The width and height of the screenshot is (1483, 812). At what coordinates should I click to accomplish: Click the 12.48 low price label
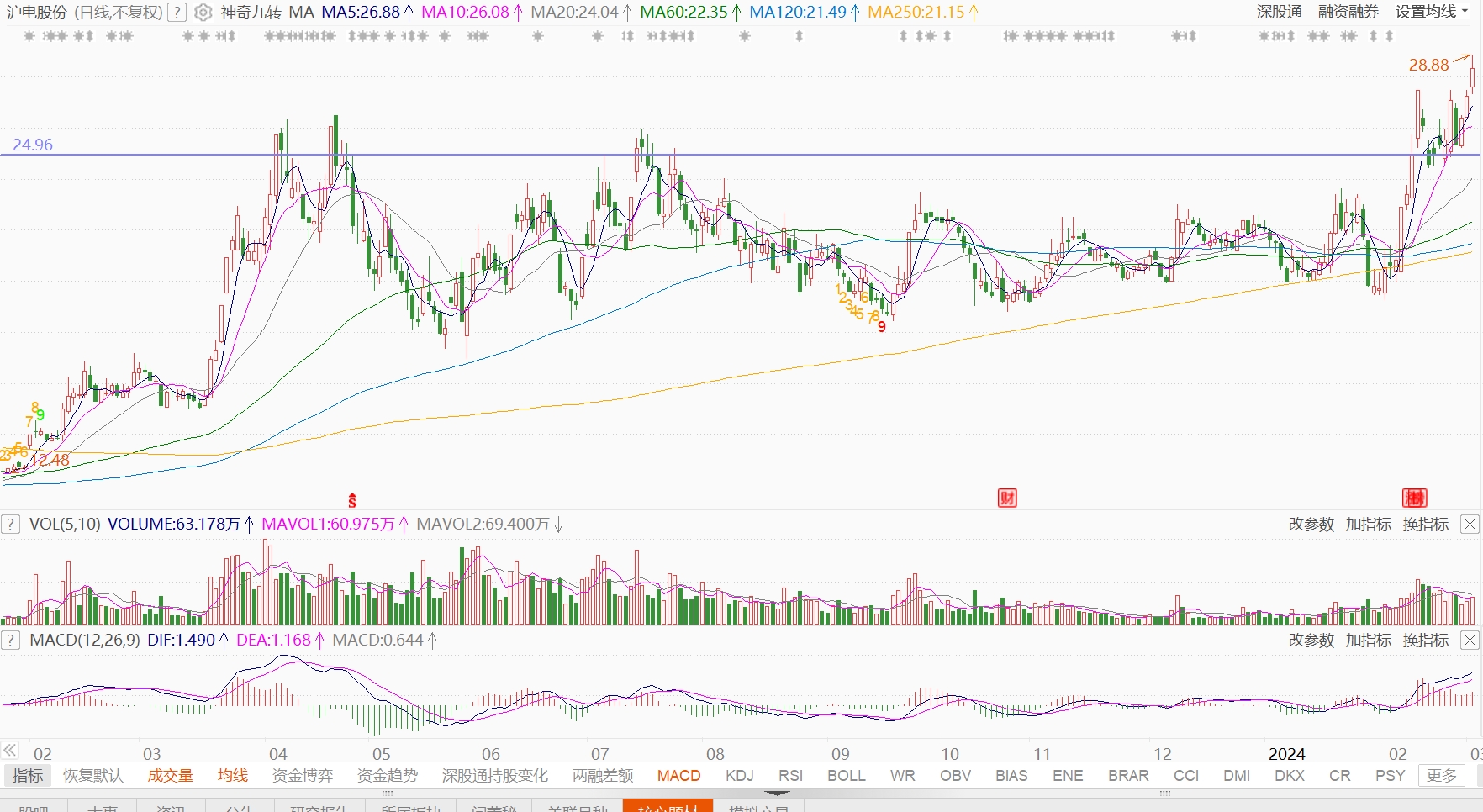pos(50,460)
